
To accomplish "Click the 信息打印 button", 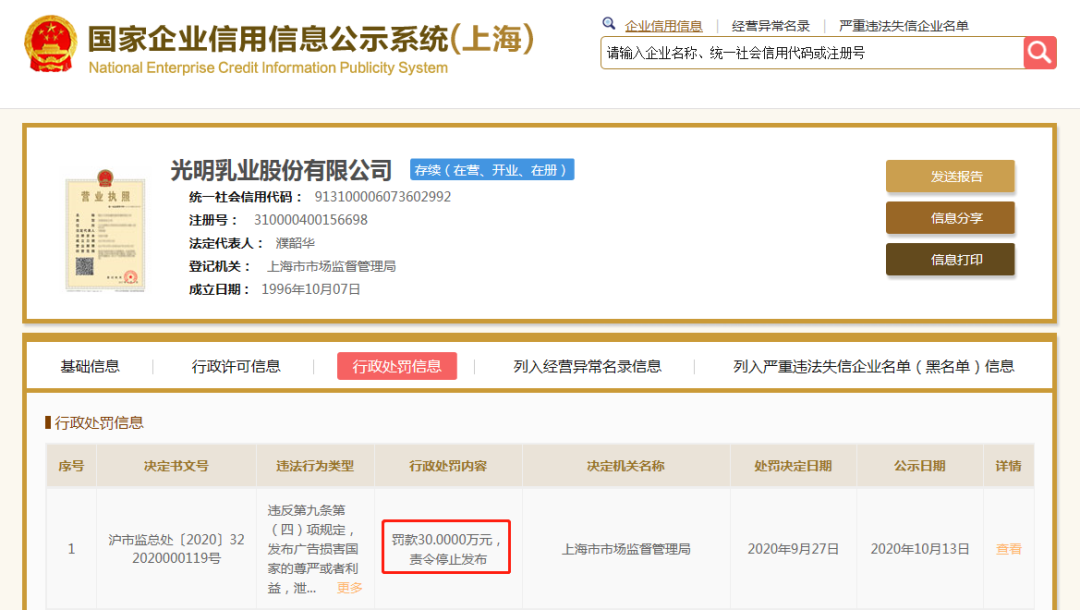I will [x=950, y=260].
